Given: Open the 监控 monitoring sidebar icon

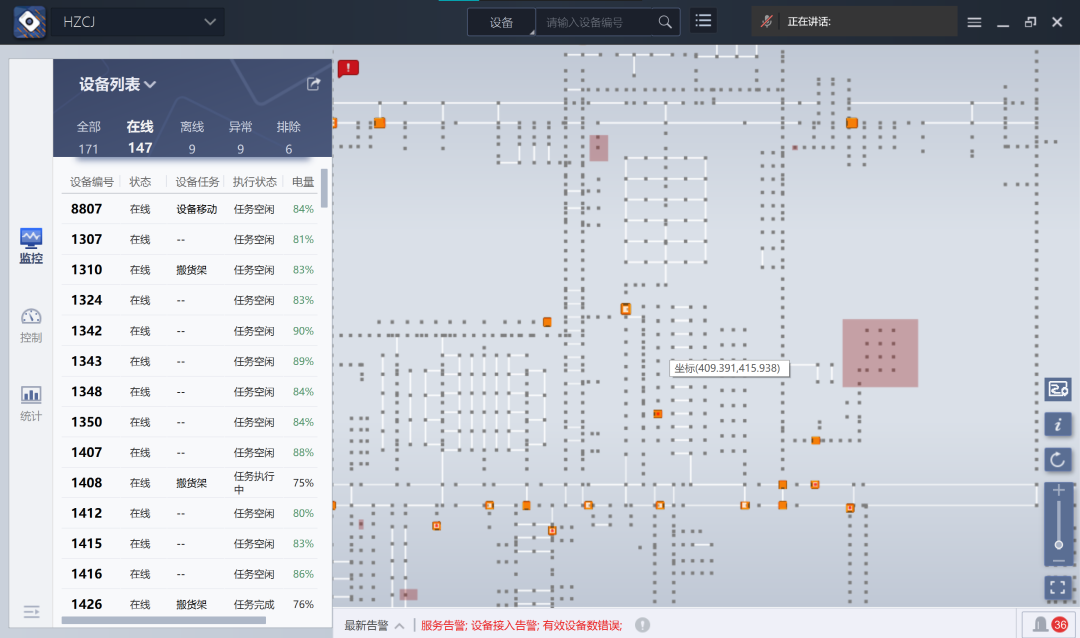Looking at the screenshot, I should (31, 246).
